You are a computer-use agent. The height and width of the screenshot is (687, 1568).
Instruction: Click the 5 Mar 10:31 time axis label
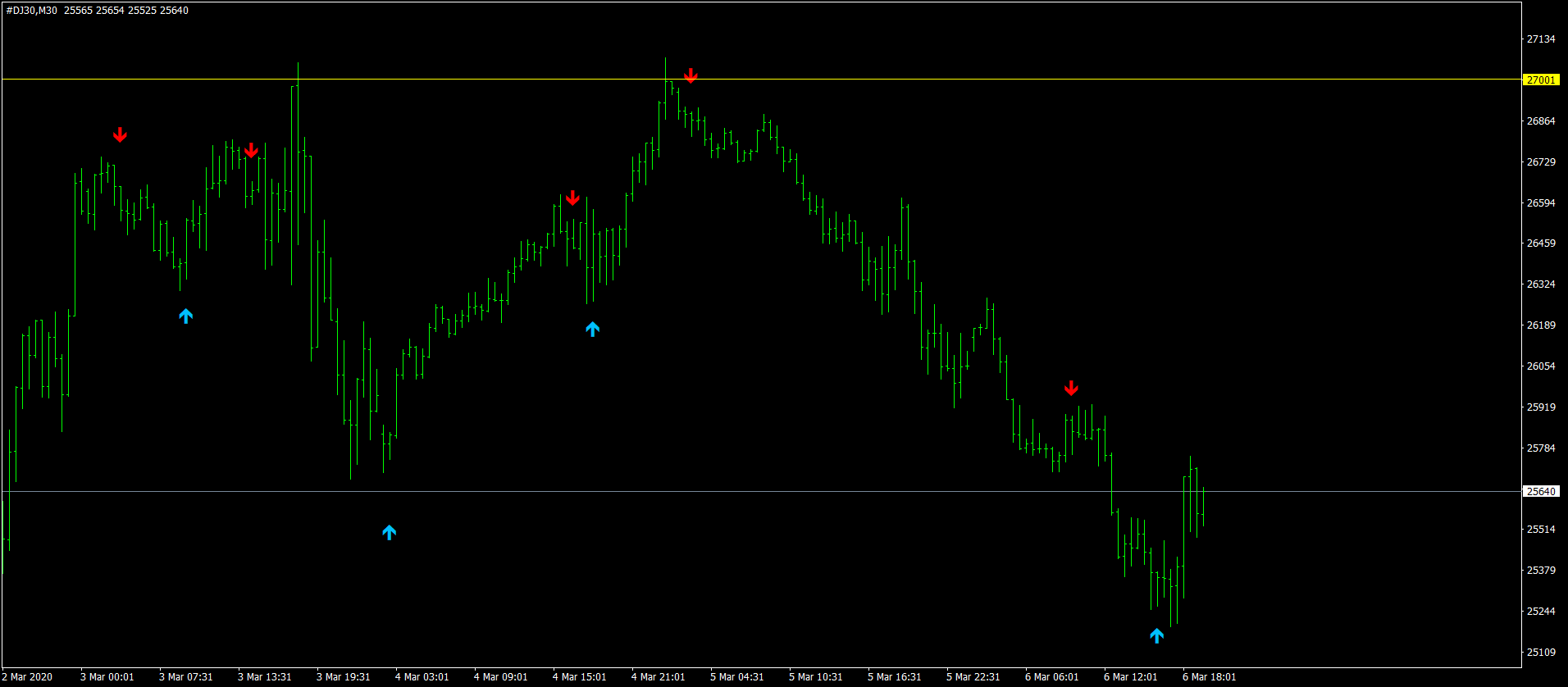click(x=815, y=677)
